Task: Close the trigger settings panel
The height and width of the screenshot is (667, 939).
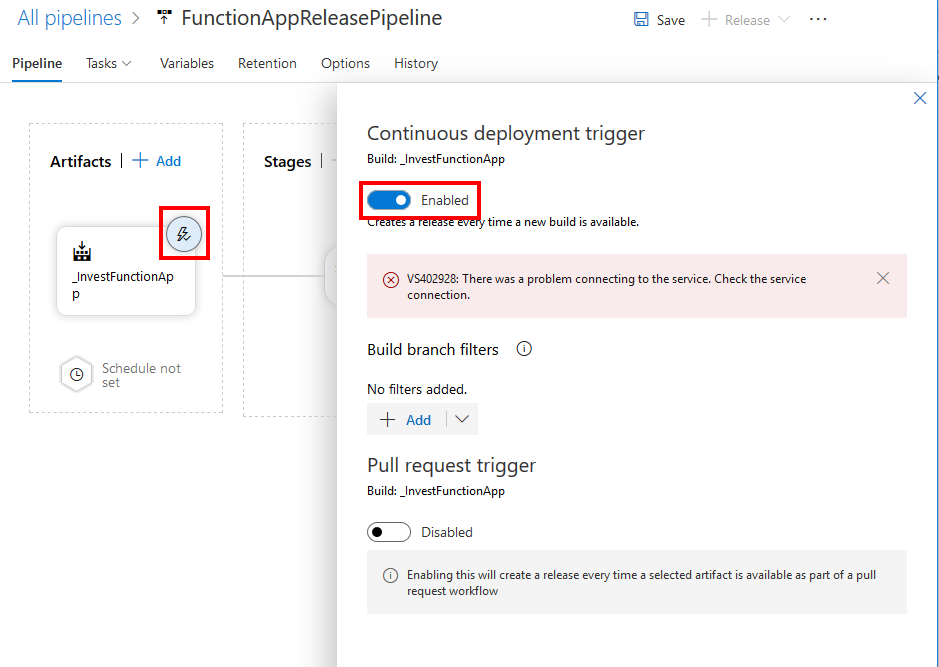Action: pyautogui.click(x=920, y=98)
